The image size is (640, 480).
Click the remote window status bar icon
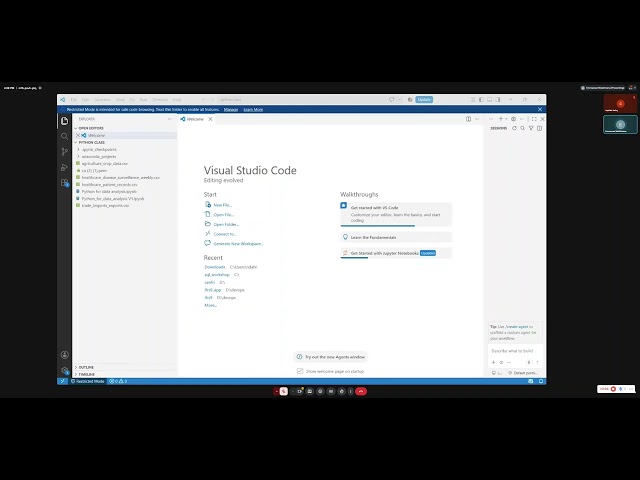click(62, 381)
